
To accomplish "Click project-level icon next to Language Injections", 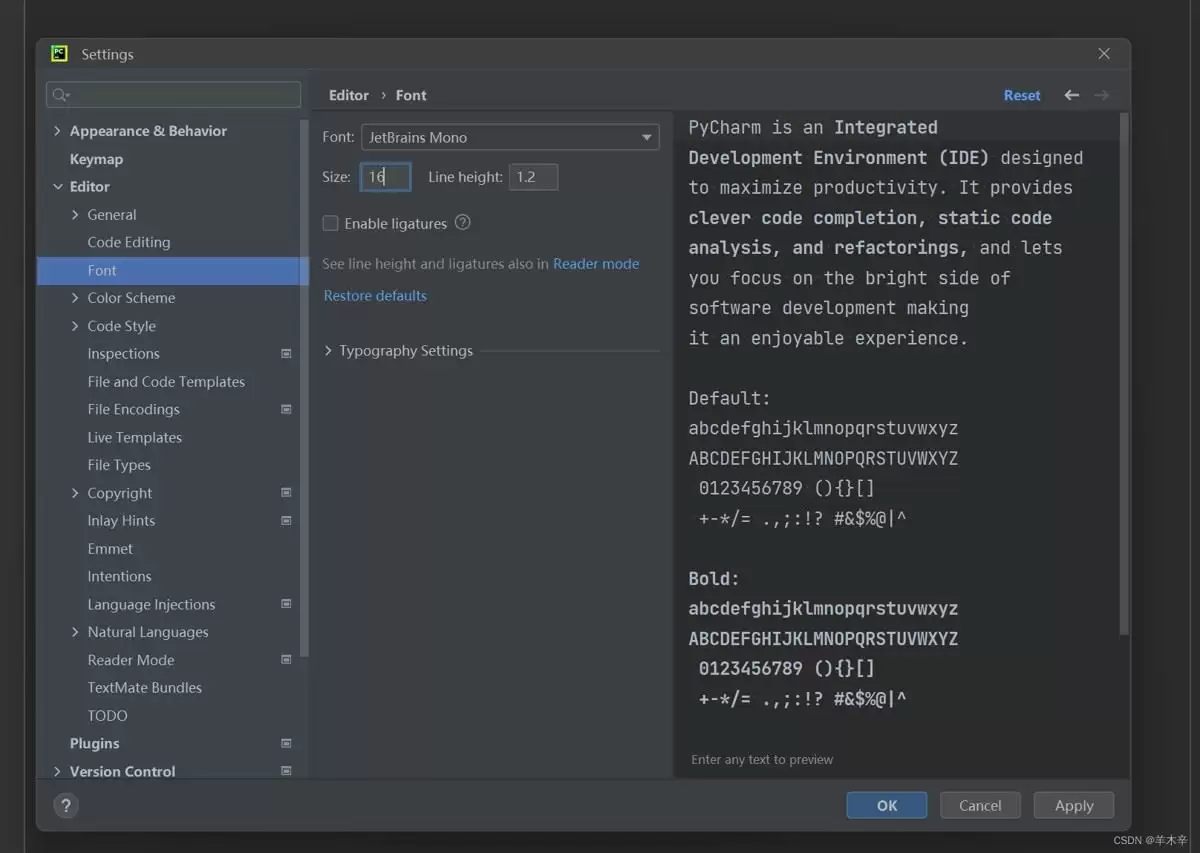I will click(286, 604).
